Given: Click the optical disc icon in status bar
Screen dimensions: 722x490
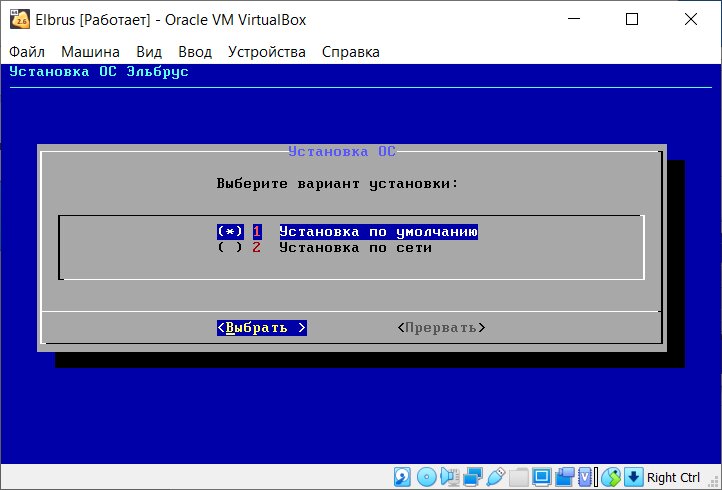Looking at the screenshot, I should [426, 477].
